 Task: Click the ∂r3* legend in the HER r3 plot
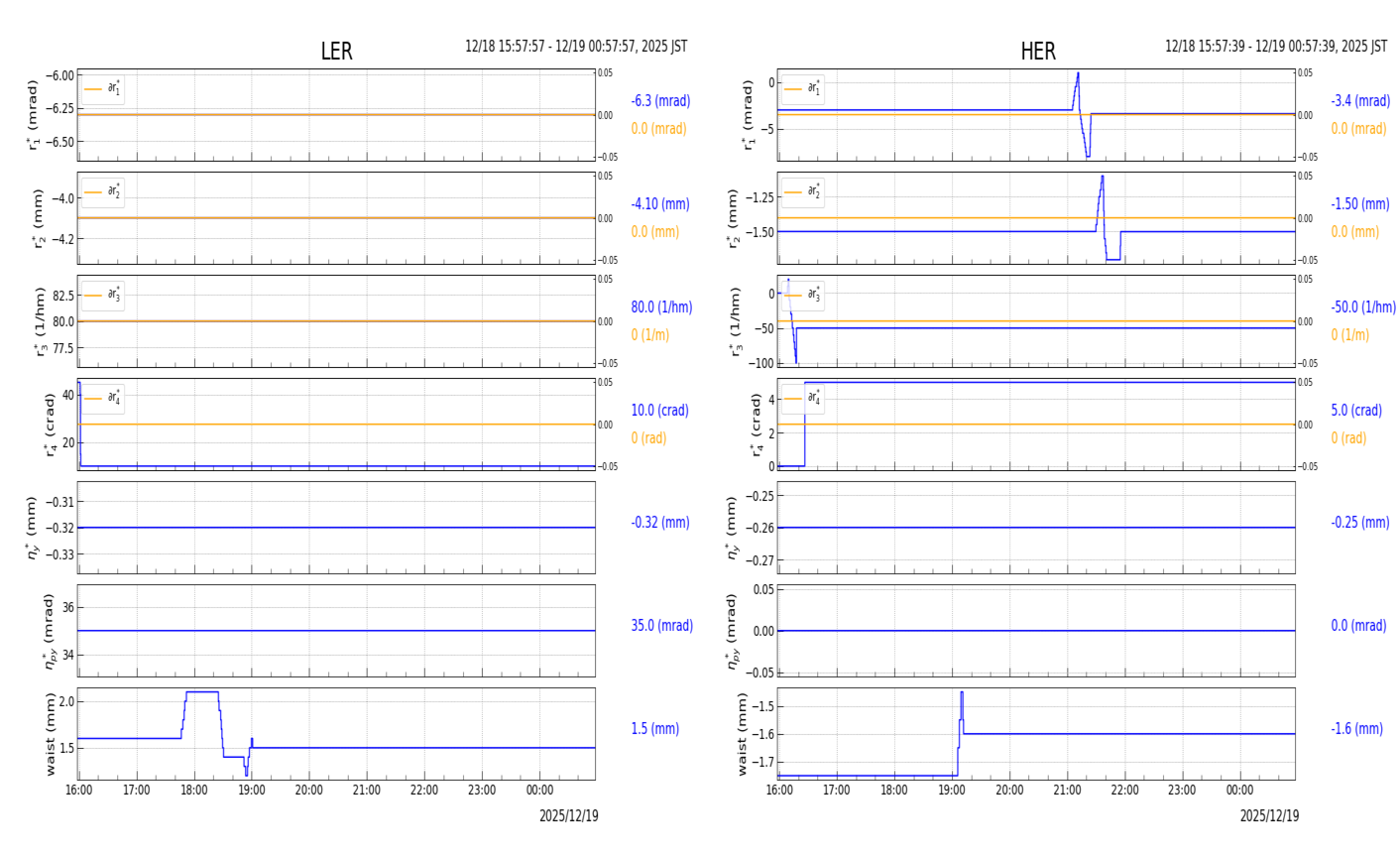coord(803,296)
